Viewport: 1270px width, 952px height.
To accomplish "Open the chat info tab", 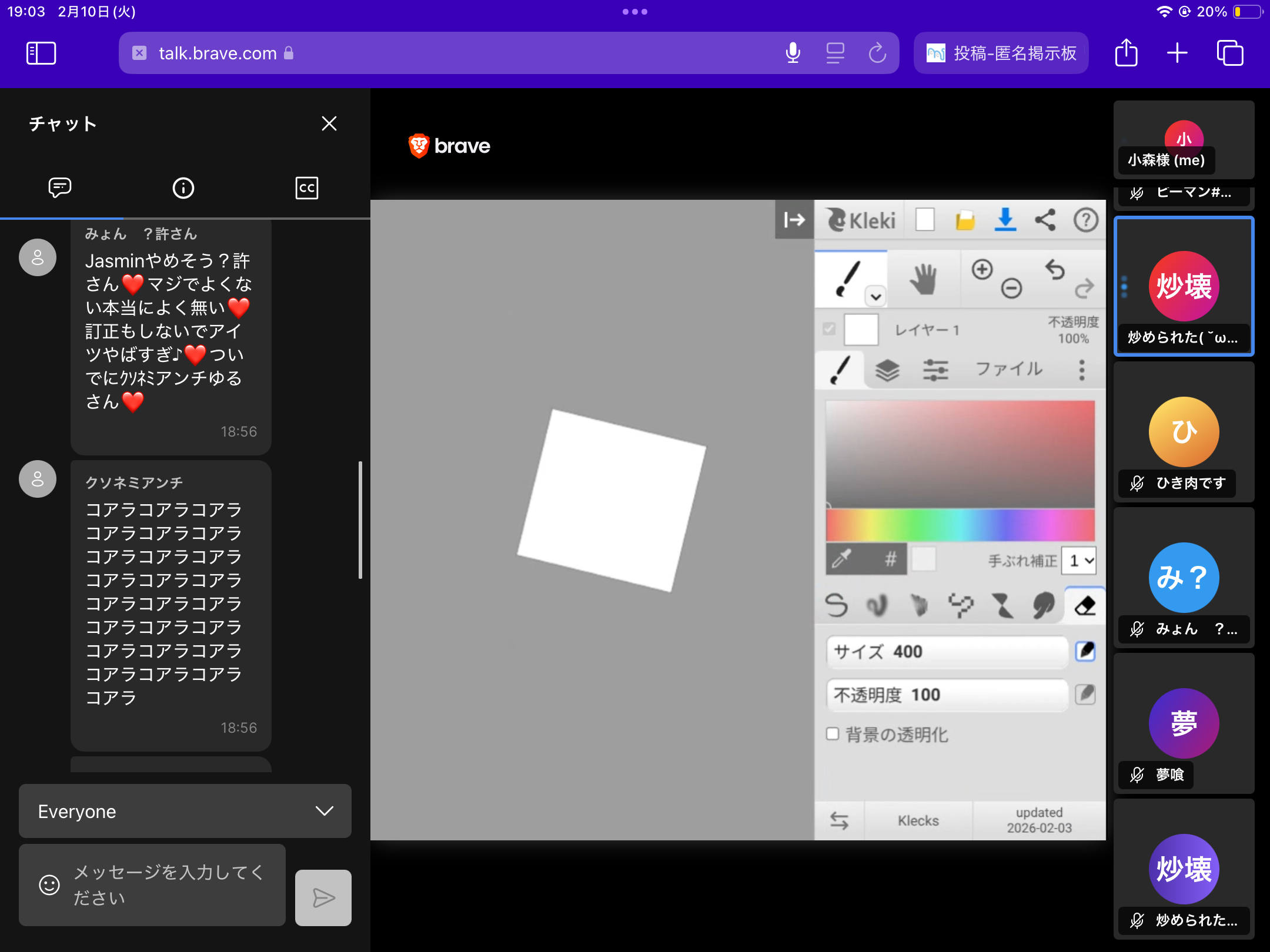I will pyautogui.click(x=183, y=188).
